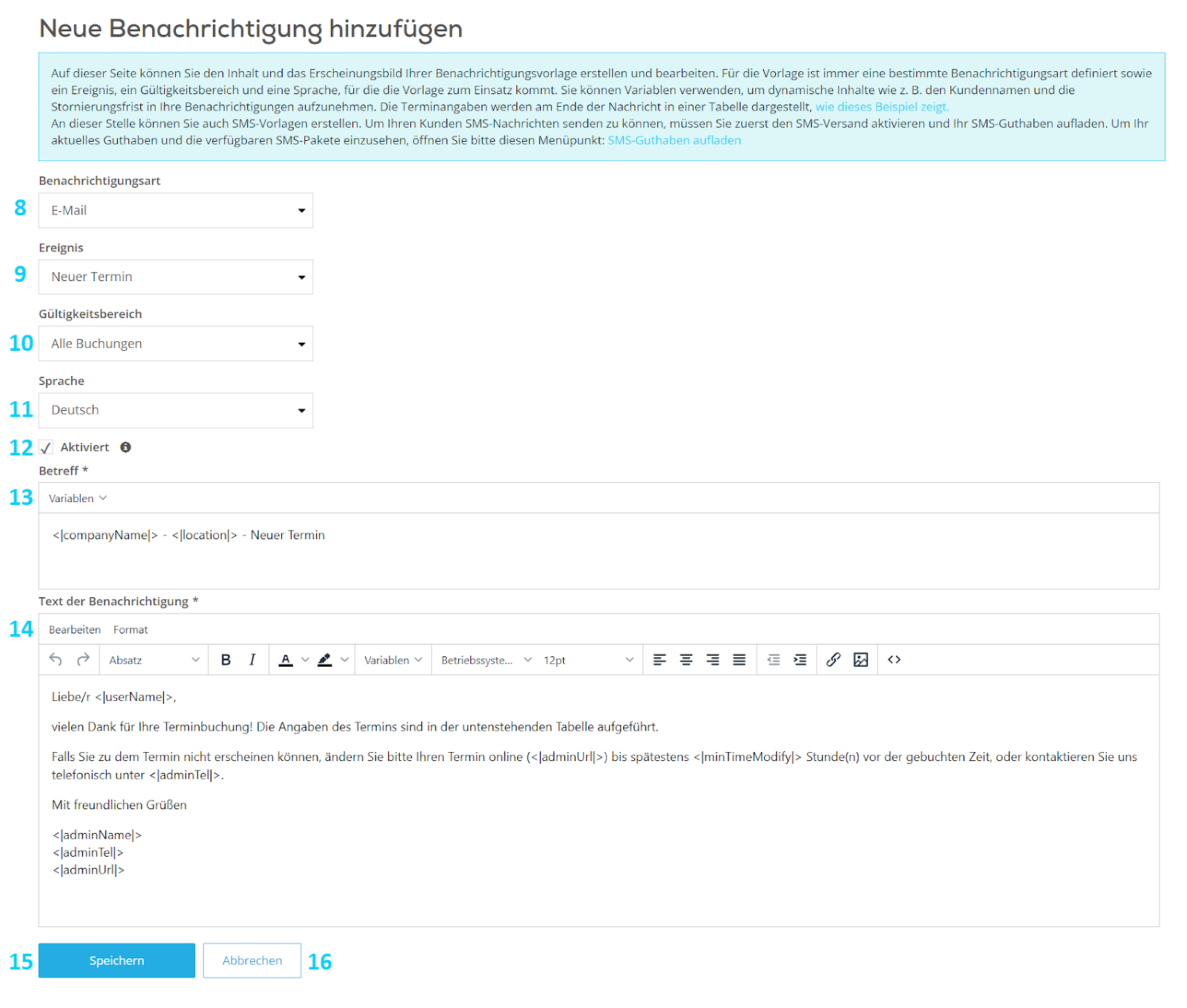Expand the Gültigkeitsbereich Alle Buchungen dropdown

pos(176,343)
